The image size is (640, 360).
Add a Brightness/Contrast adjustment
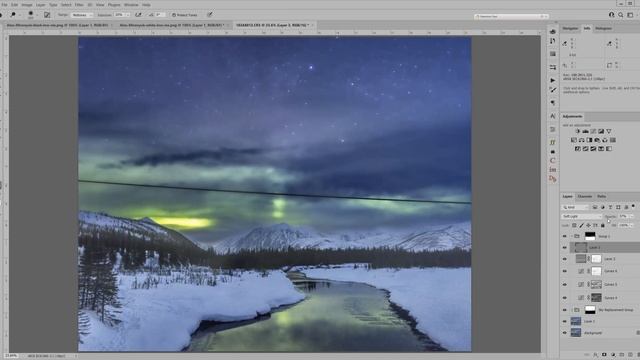[x=578, y=131]
